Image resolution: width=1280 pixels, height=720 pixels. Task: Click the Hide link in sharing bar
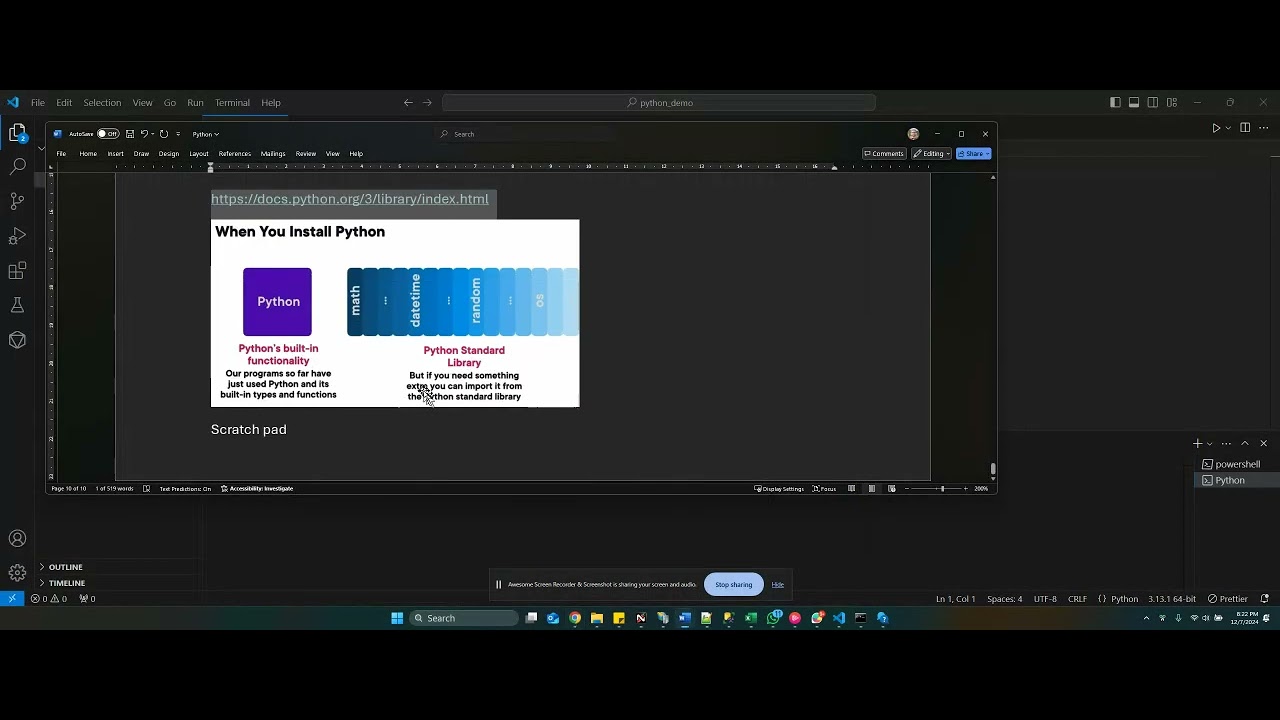click(778, 585)
